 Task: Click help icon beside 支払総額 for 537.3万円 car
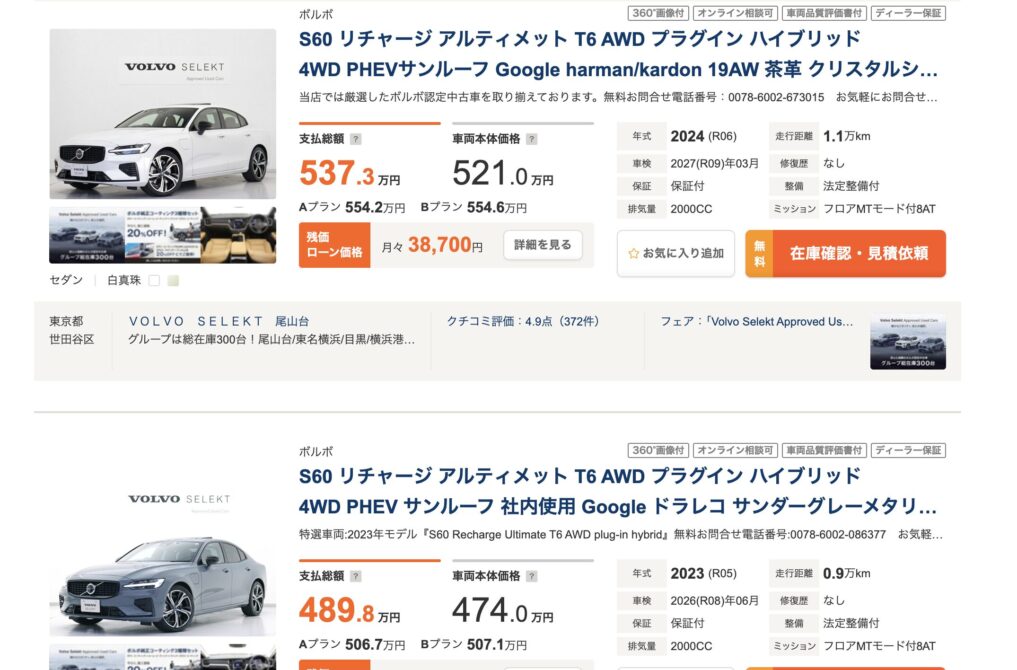(x=356, y=140)
